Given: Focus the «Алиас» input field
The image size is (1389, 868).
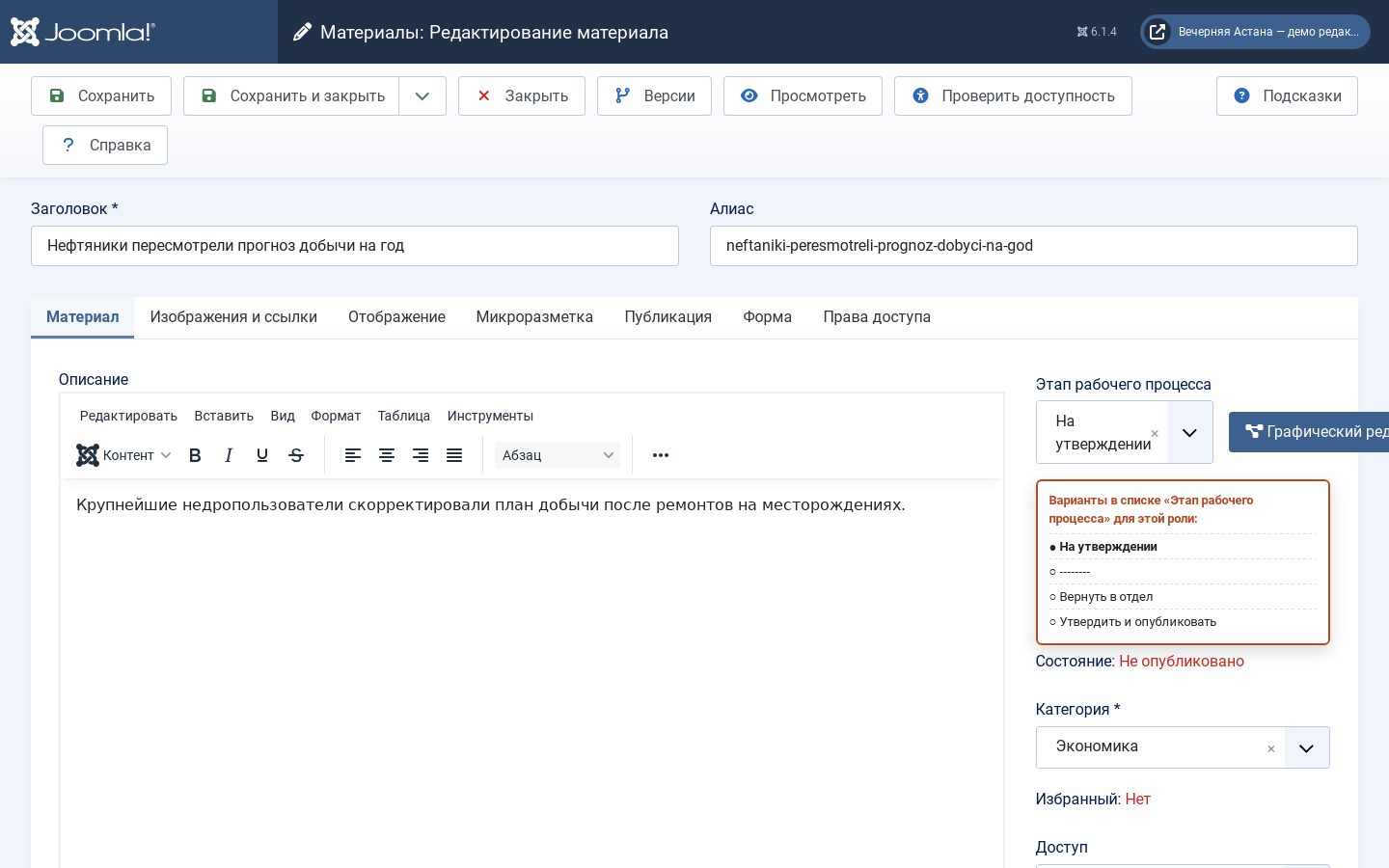Looking at the screenshot, I should [x=1034, y=246].
